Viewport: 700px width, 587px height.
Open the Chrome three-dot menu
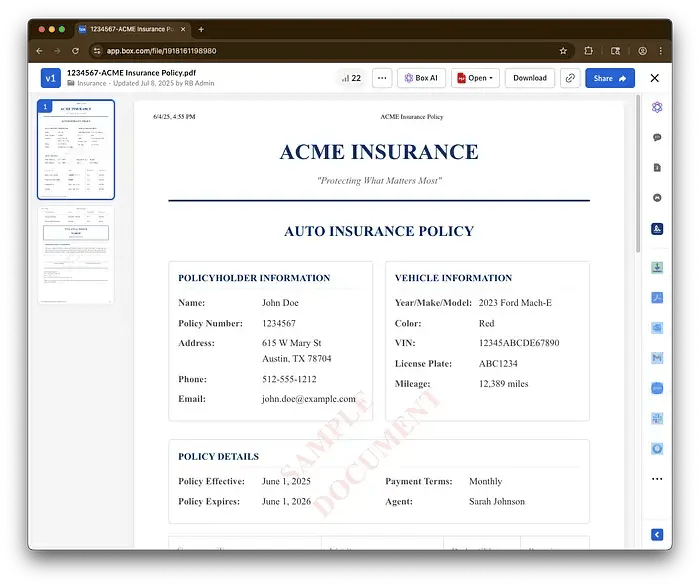(x=661, y=51)
